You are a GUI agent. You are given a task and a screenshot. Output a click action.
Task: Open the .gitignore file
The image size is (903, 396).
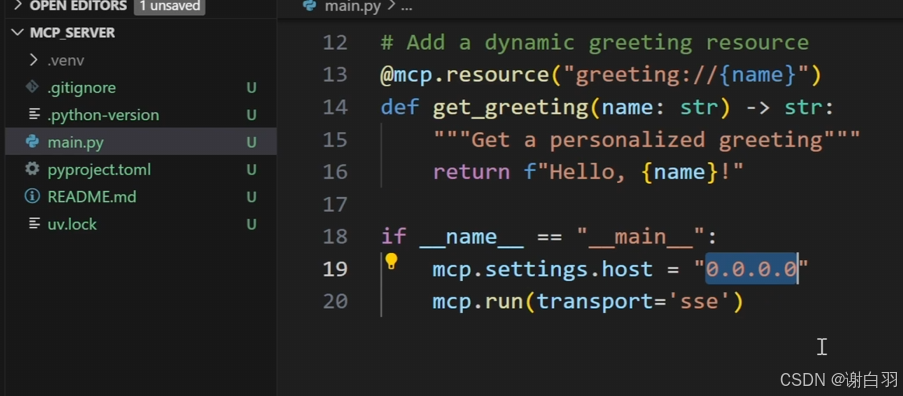[x=82, y=87]
